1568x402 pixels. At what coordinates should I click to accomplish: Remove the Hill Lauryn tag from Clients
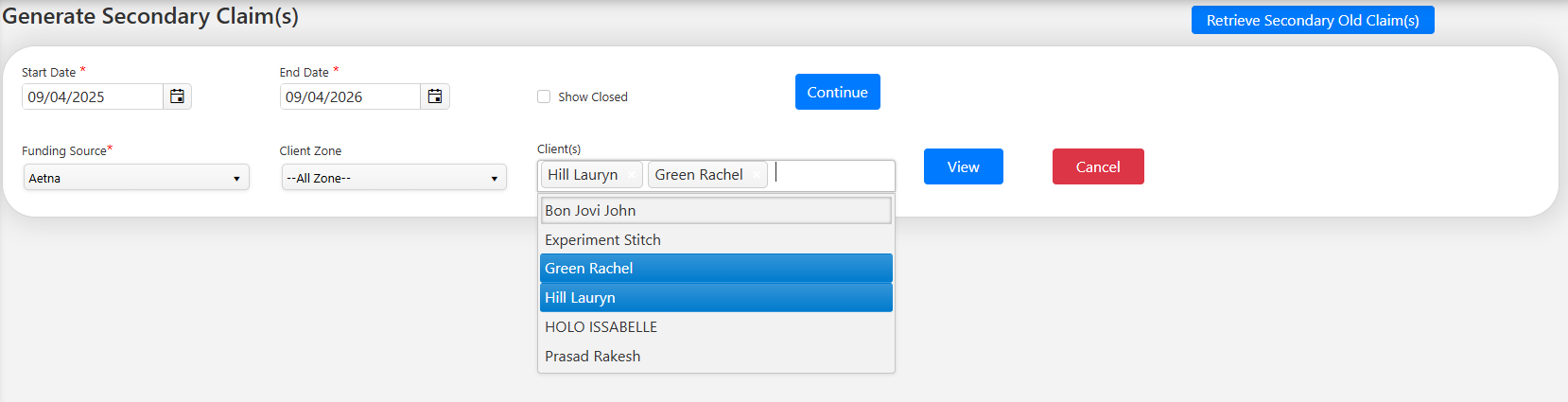click(x=632, y=175)
